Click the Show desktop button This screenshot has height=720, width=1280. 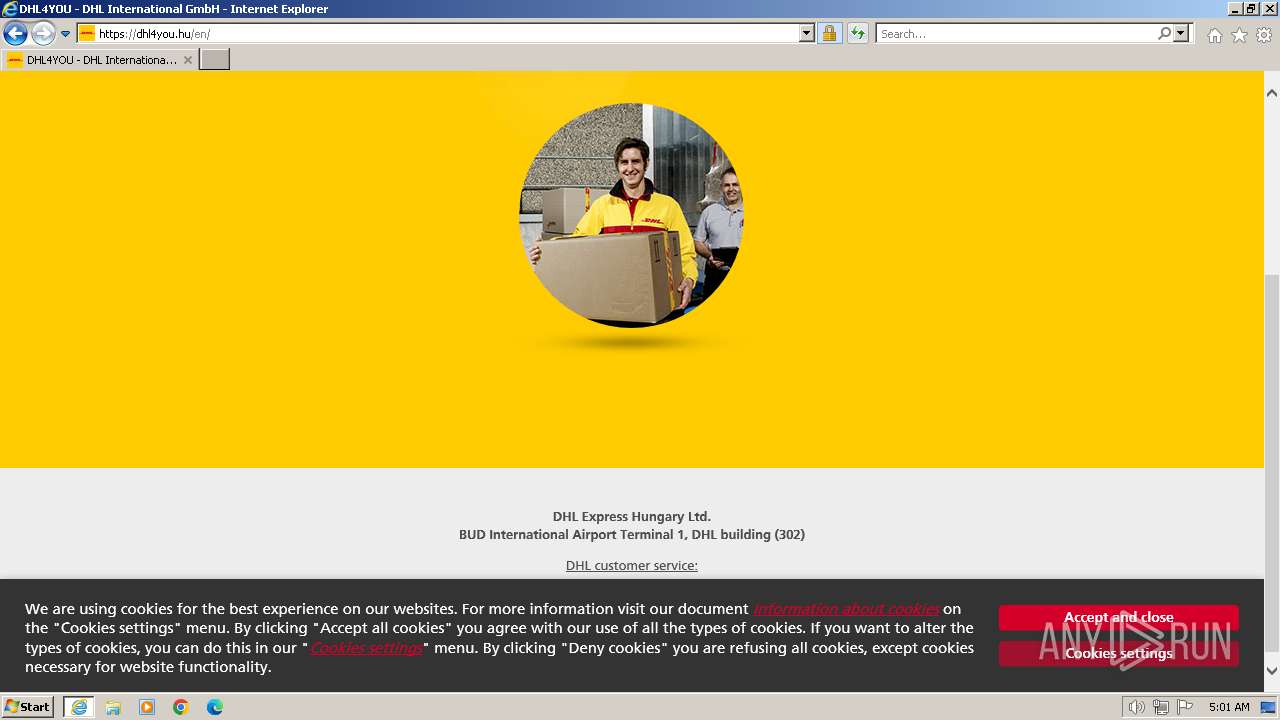(1268, 707)
